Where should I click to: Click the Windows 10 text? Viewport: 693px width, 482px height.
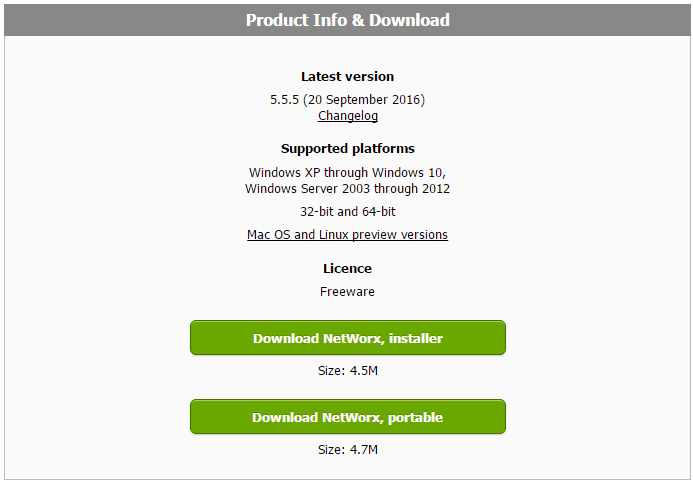407,172
